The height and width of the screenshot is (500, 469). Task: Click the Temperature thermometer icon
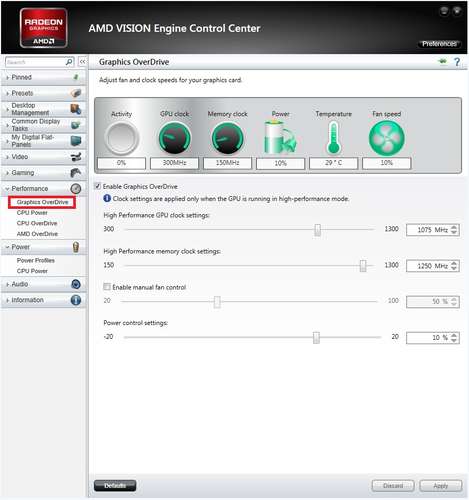tap(333, 137)
